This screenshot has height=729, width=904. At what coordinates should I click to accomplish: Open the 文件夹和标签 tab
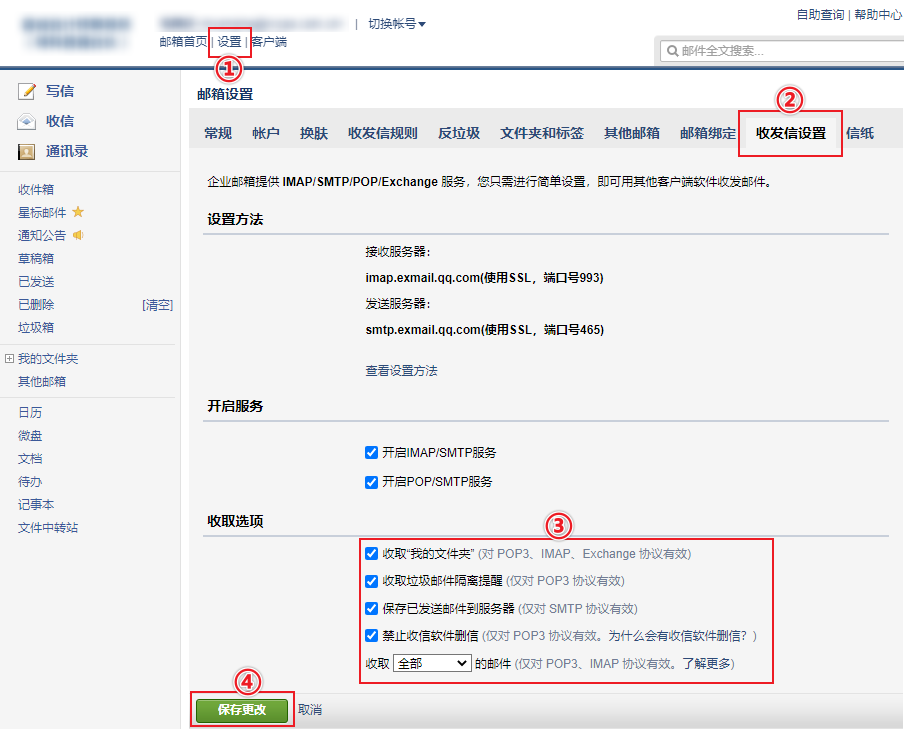[541, 133]
